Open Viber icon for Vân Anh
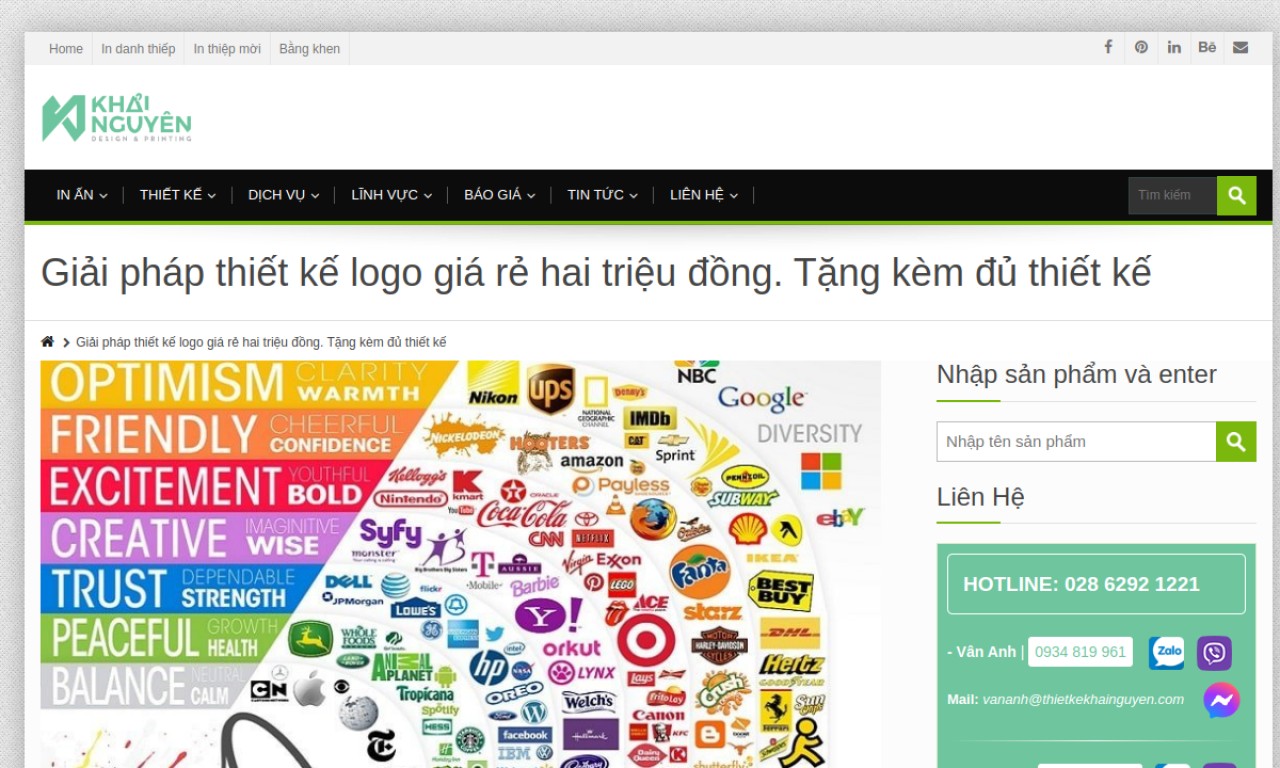 click(x=1214, y=653)
